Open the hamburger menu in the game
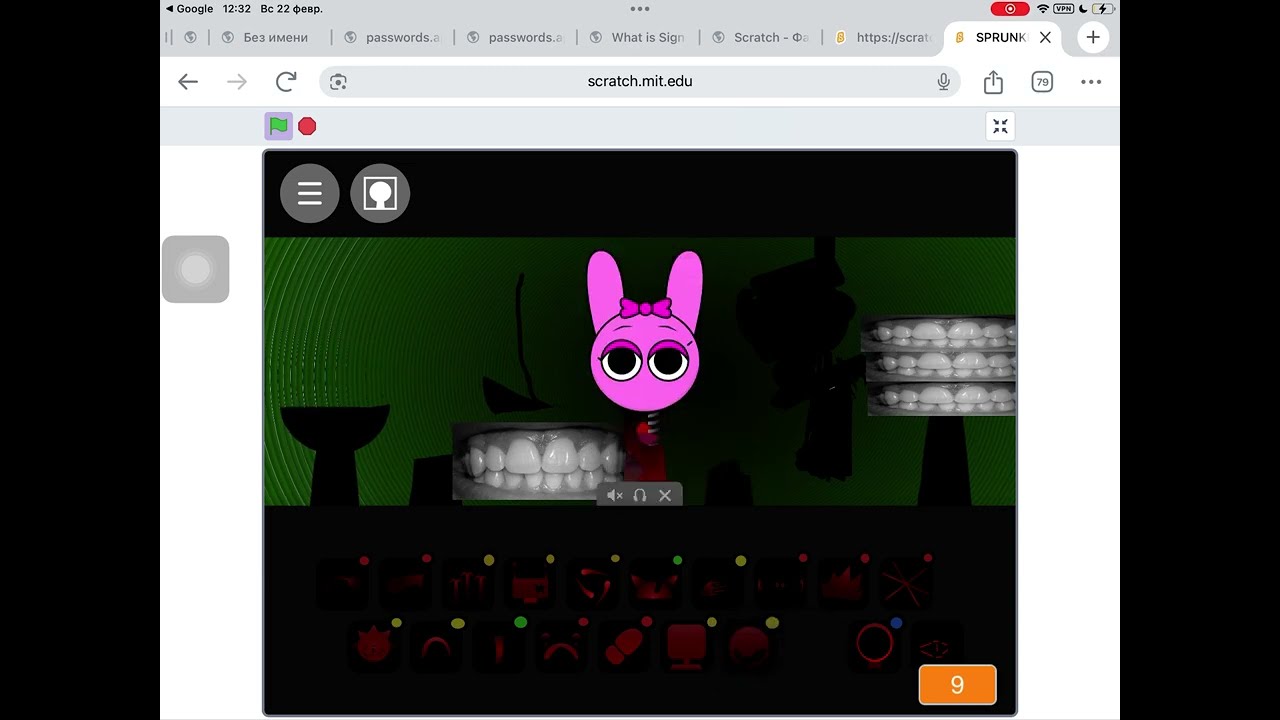This screenshot has height=720, width=1280. 310,193
